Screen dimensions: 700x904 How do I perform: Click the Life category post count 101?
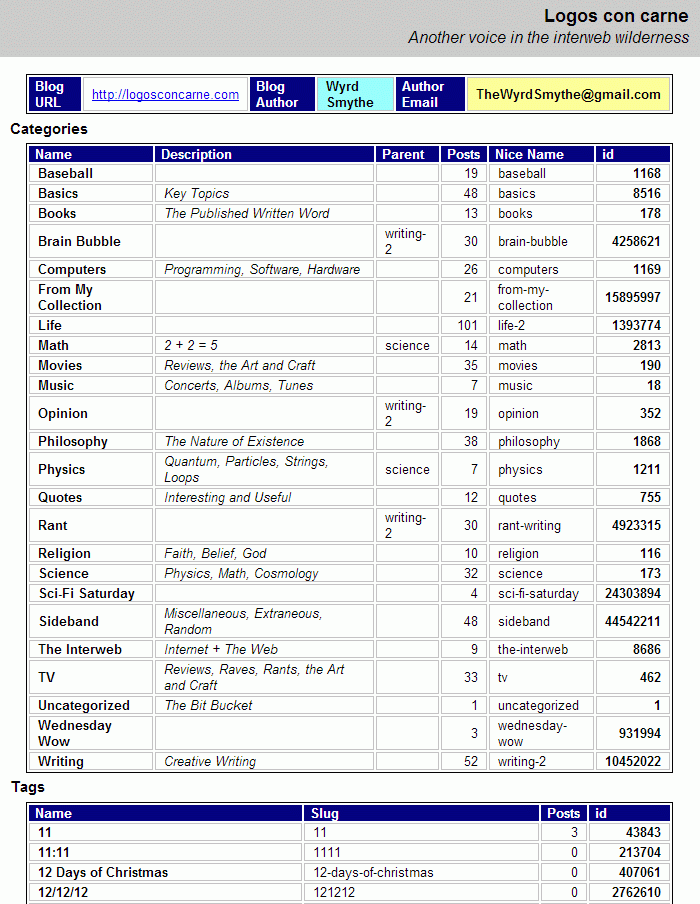[x=466, y=325]
